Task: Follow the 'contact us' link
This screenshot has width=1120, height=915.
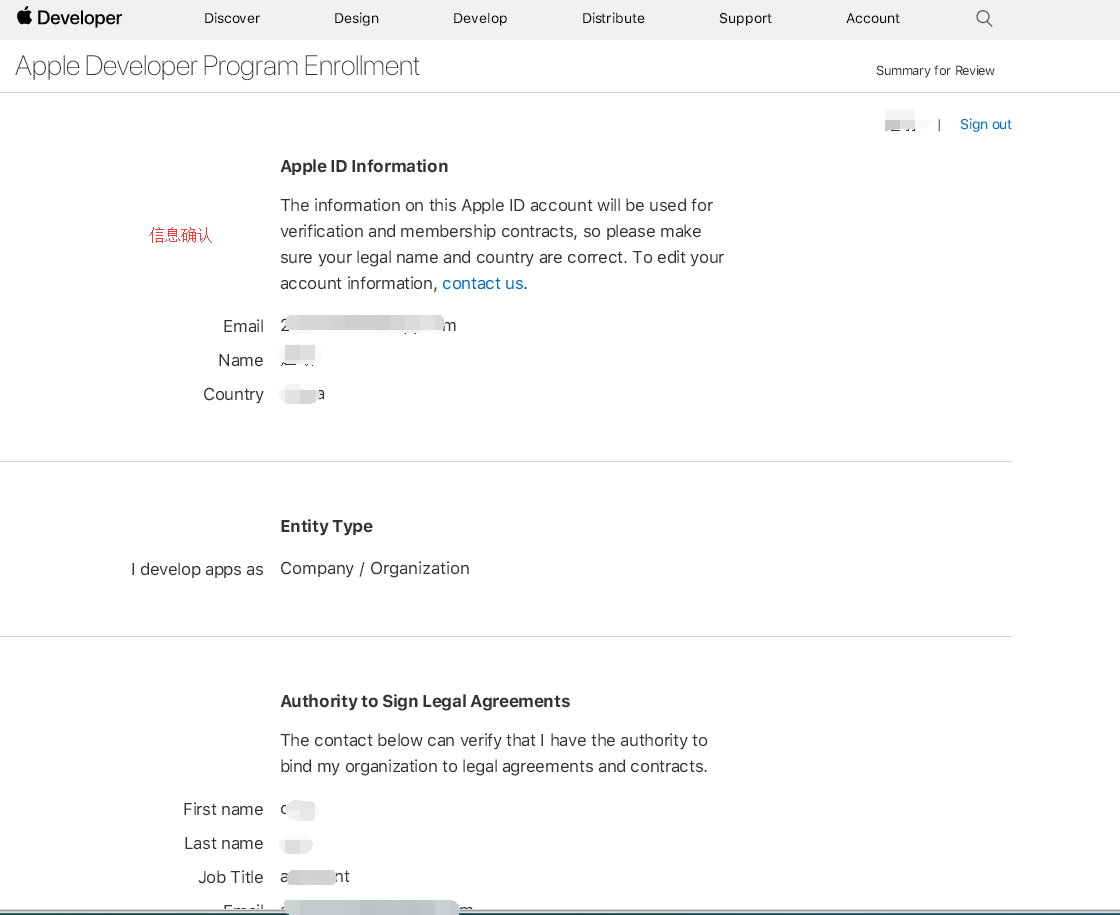Action: click(x=482, y=283)
